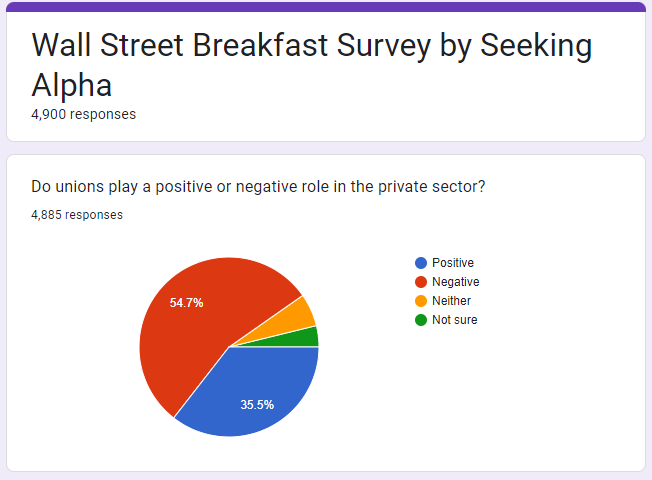This screenshot has width=652, height=480.
Task: Select the Neither legend label
Action: [x=452, y=301]
